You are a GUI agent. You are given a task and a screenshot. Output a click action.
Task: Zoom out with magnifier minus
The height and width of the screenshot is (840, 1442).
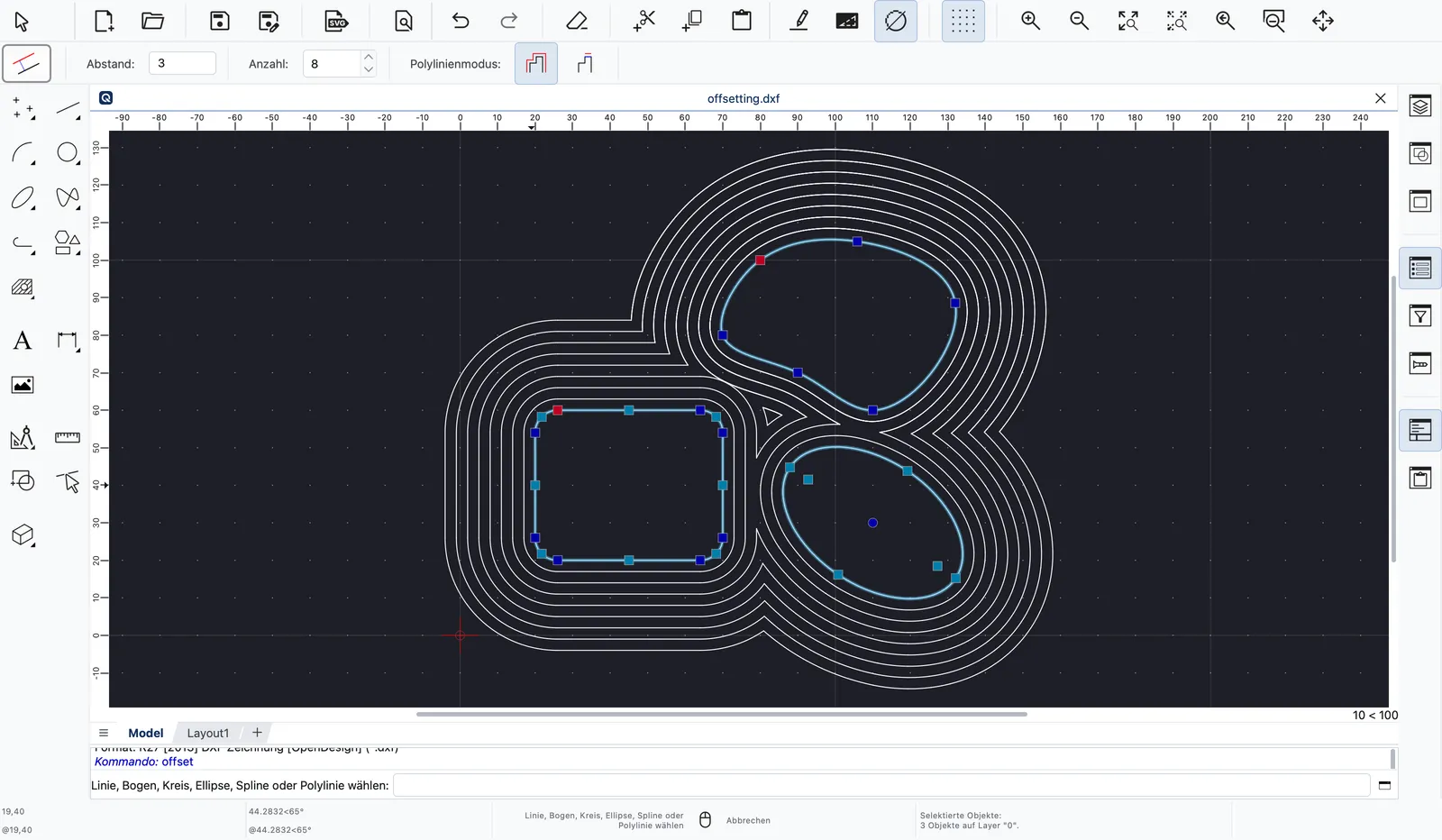coord(1079,21)
